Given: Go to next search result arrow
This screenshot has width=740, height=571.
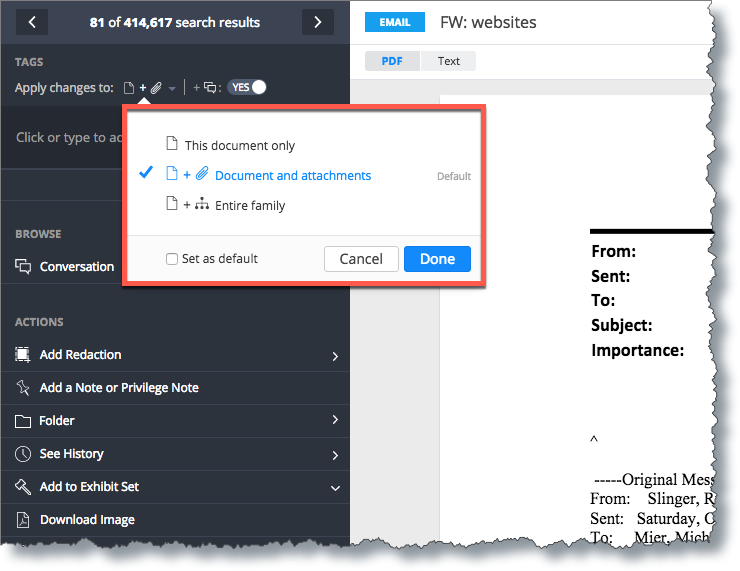Looking at the screenshot, I should tap(318, 22).
